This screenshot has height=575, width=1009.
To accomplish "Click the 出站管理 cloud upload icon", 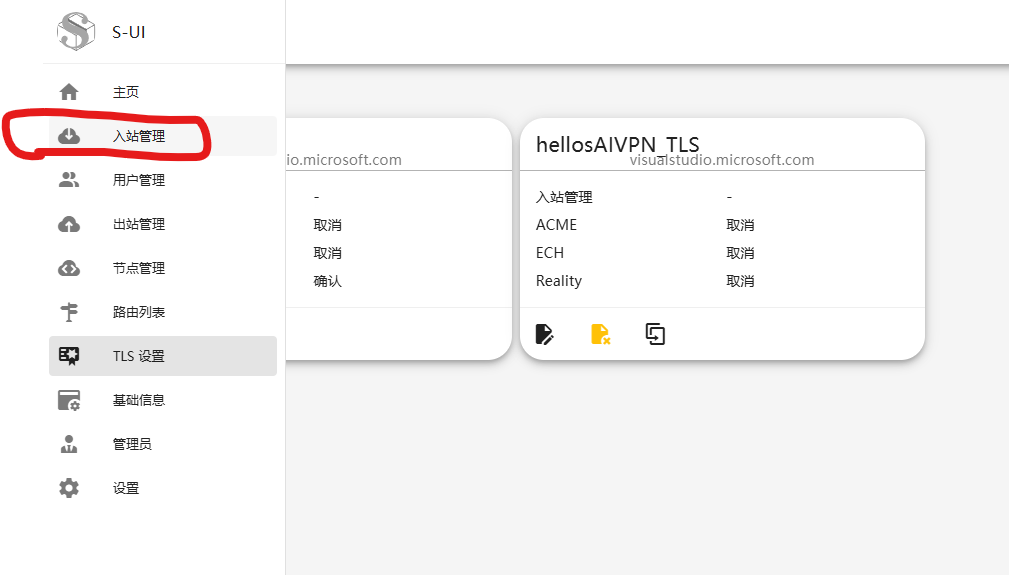I will (69, 224).
